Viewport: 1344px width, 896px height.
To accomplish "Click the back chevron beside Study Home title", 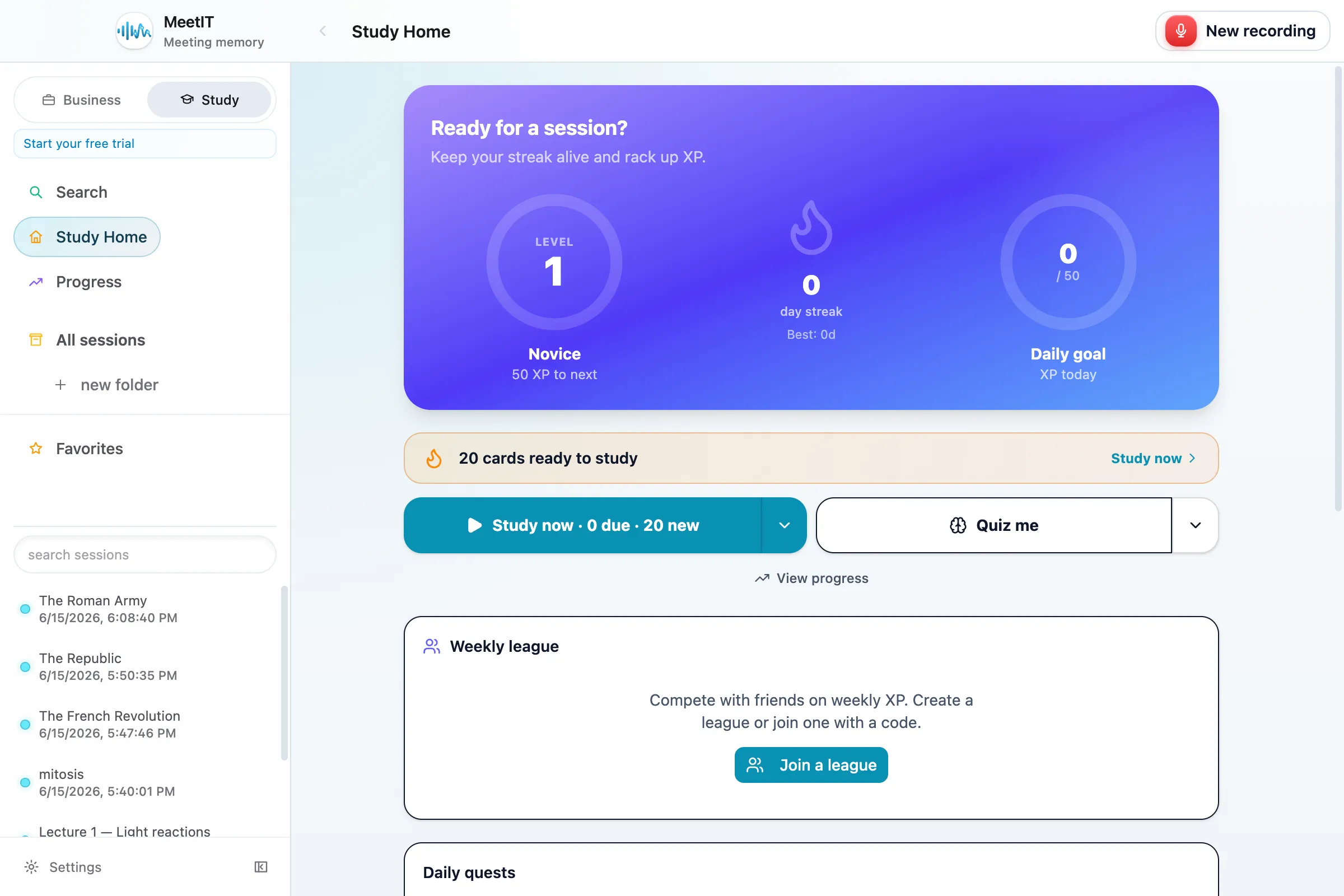I will click(323, 31).
